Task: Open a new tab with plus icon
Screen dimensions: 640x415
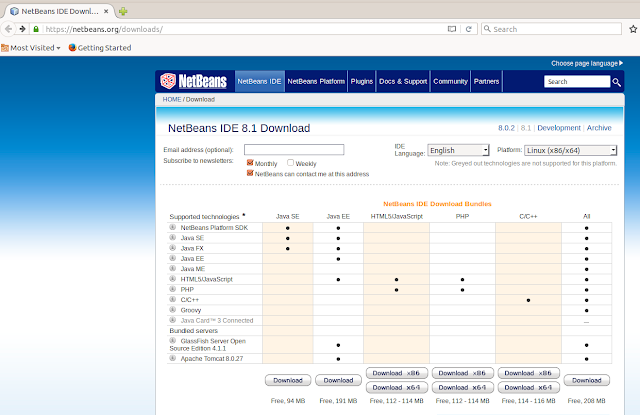Action: click(x=123, y=11)
